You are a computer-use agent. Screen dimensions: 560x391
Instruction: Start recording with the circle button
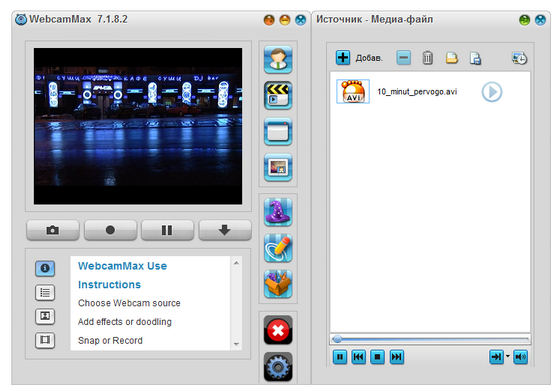[110, 230]
